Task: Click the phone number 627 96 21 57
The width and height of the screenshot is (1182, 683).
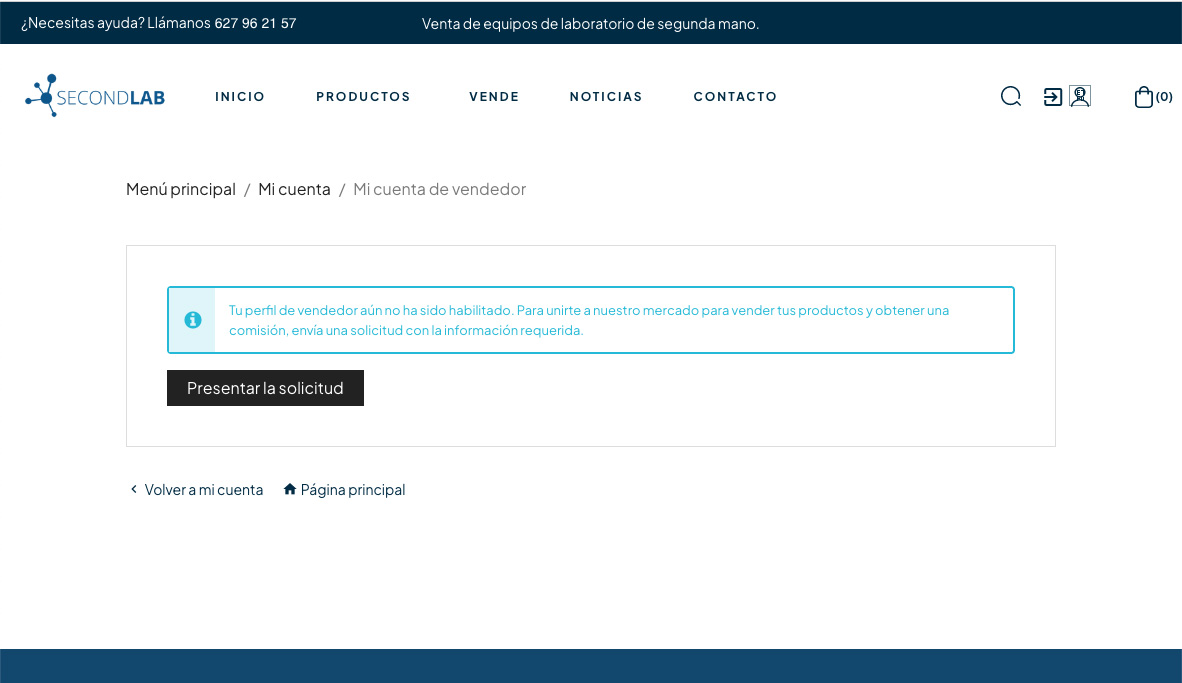Action: 255,23
